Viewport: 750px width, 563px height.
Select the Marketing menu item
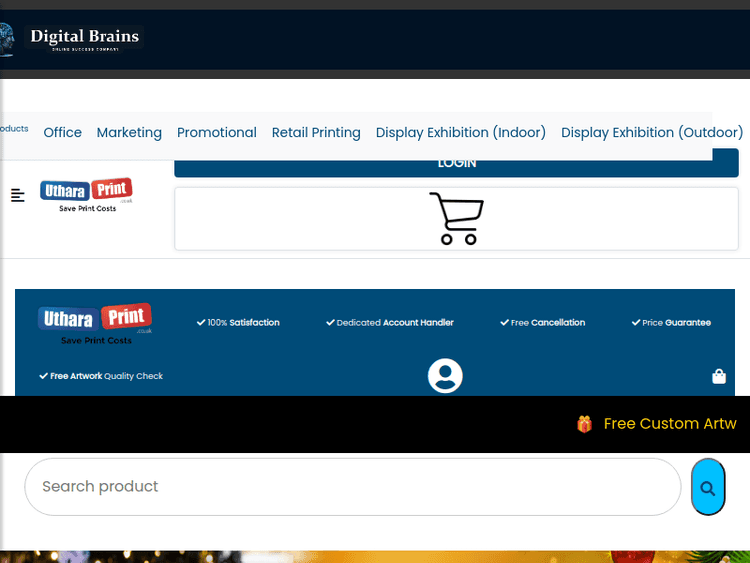129,132
